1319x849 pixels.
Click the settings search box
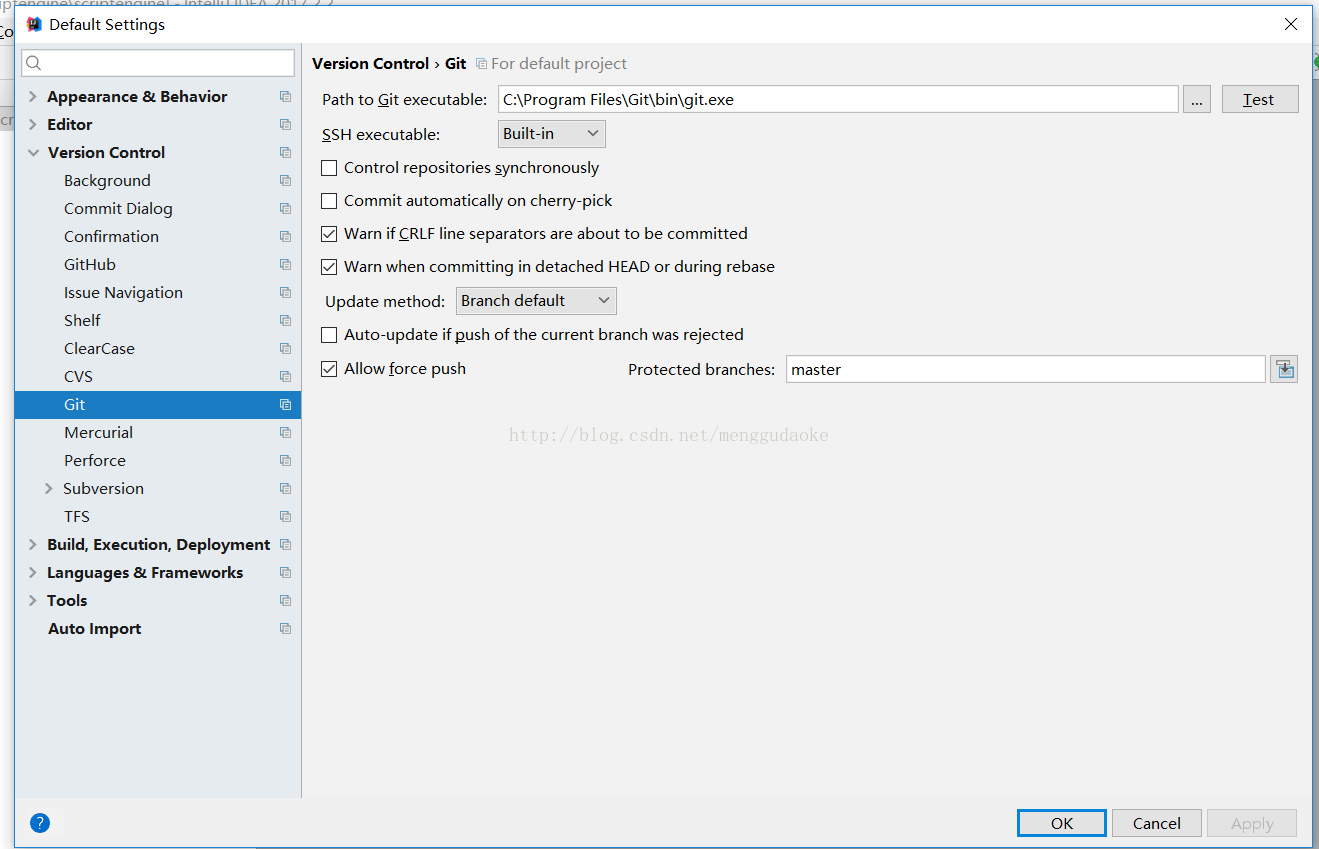pyautogui.click(x=158, y=63)
